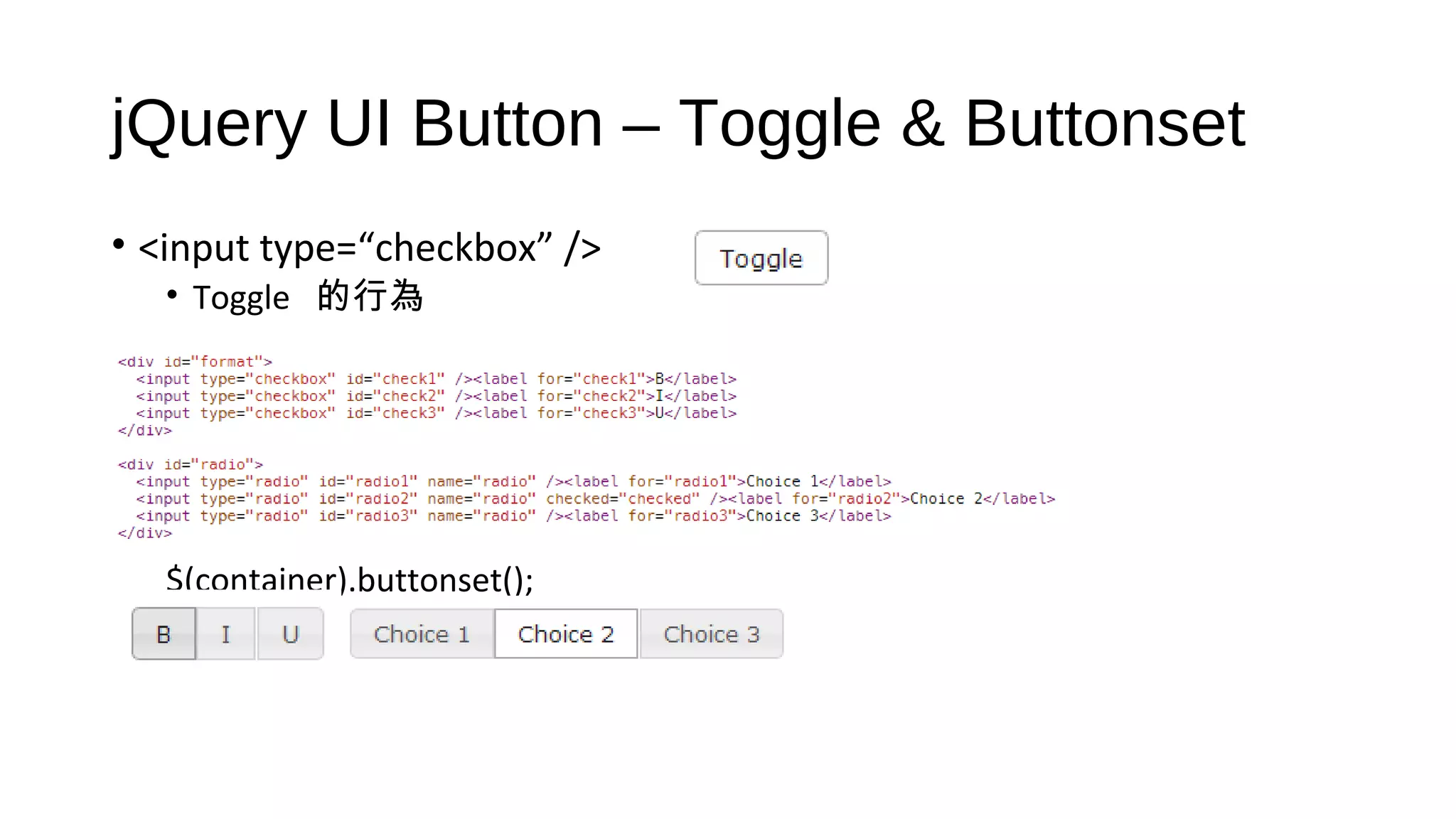Click the check3 checkbox input code line

[437, 413]
